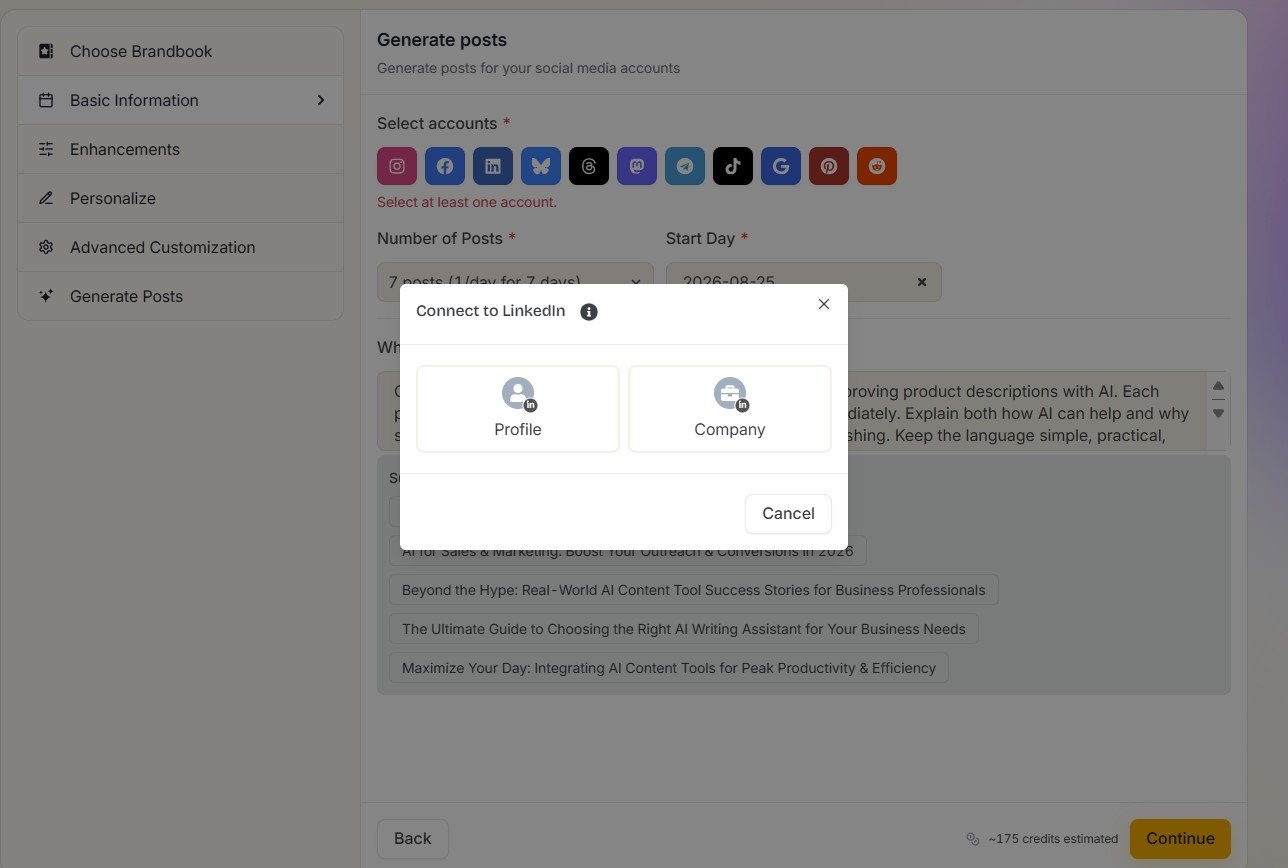Click the scroll up arrow of the topic textarea
The height and width of the screenshot is (868, 1288).
tap(1218, 386)
